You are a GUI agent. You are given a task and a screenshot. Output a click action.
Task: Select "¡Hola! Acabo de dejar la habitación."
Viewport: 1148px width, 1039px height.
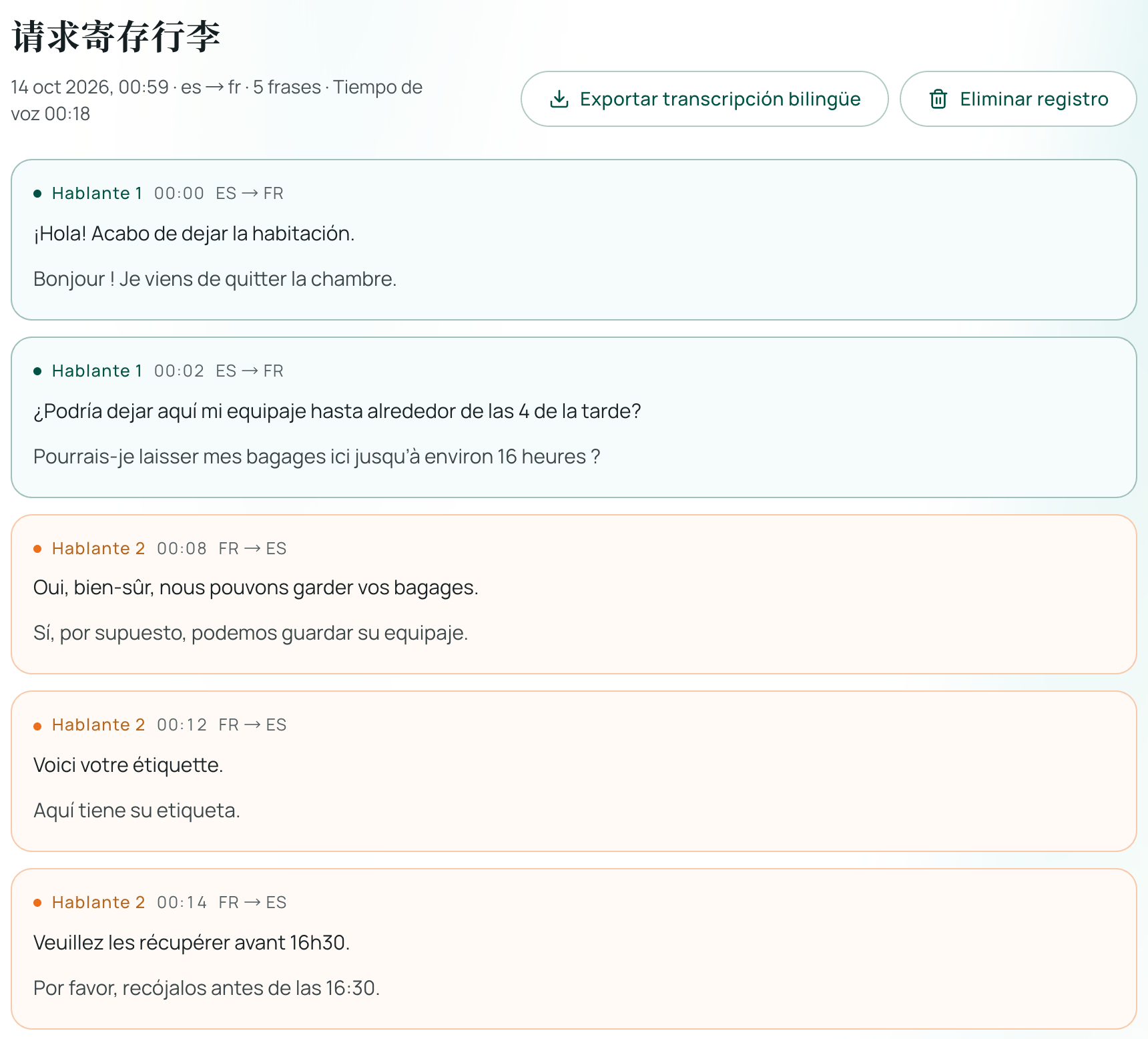[194, 234]
